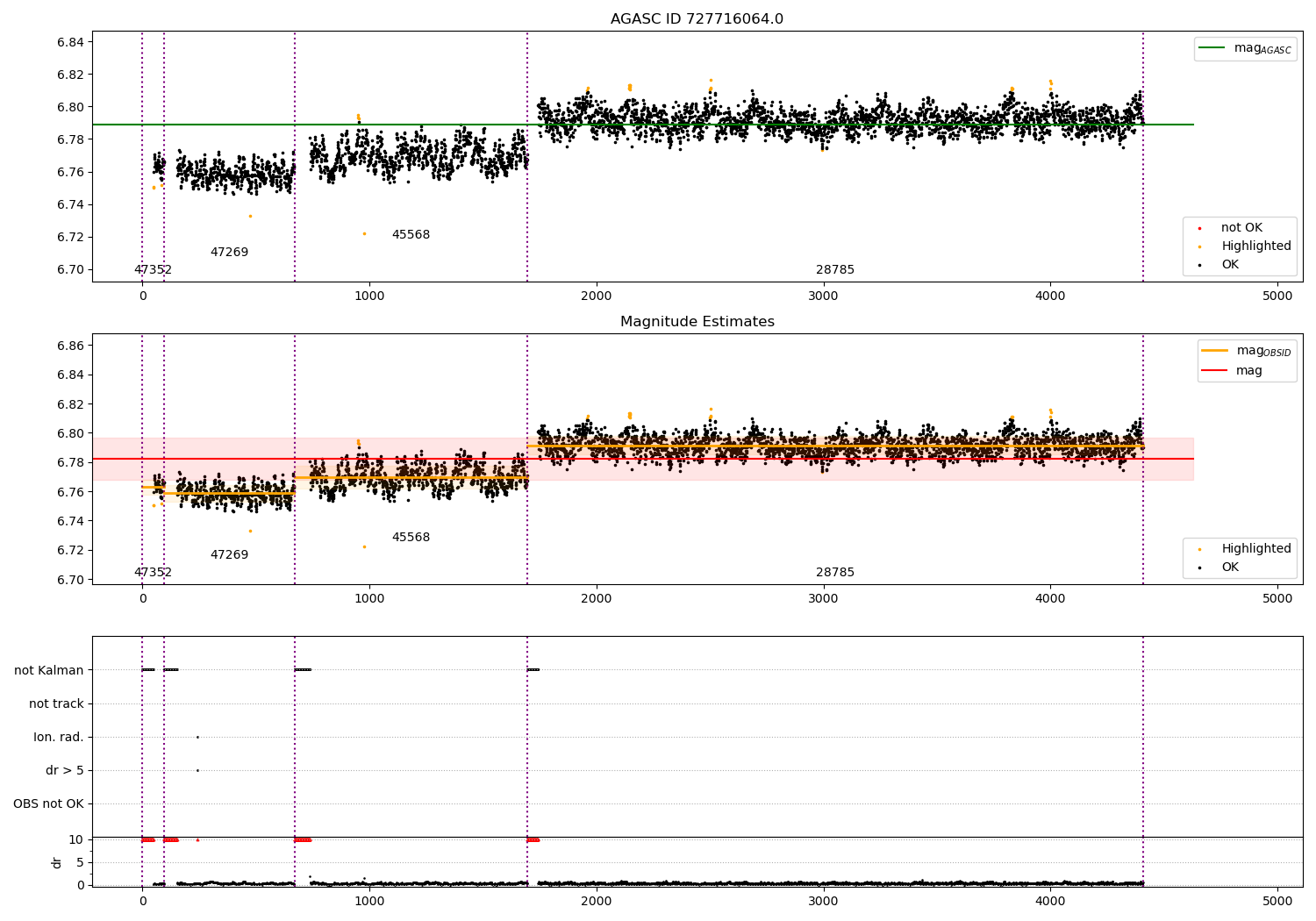Click the 'Ion. rad.' axis label
1316x921 pixels.
[59, 738]
